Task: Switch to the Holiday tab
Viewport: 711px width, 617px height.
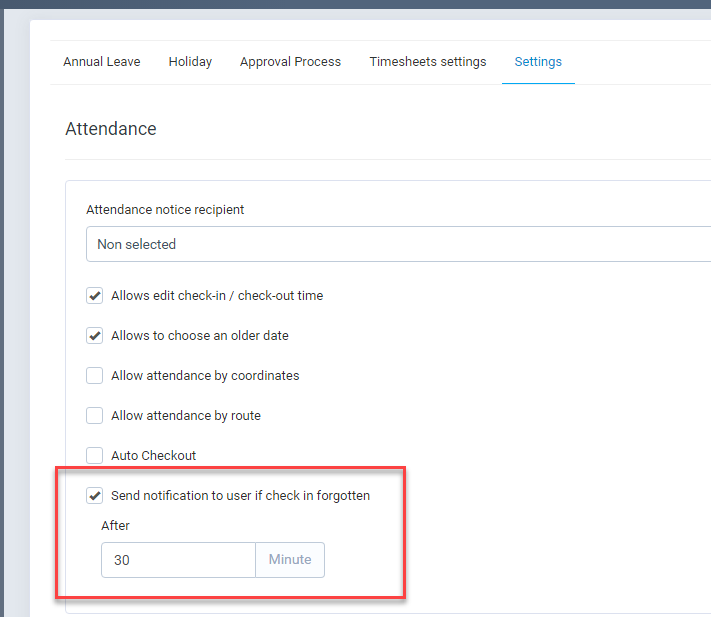Action: coord(190,62)
